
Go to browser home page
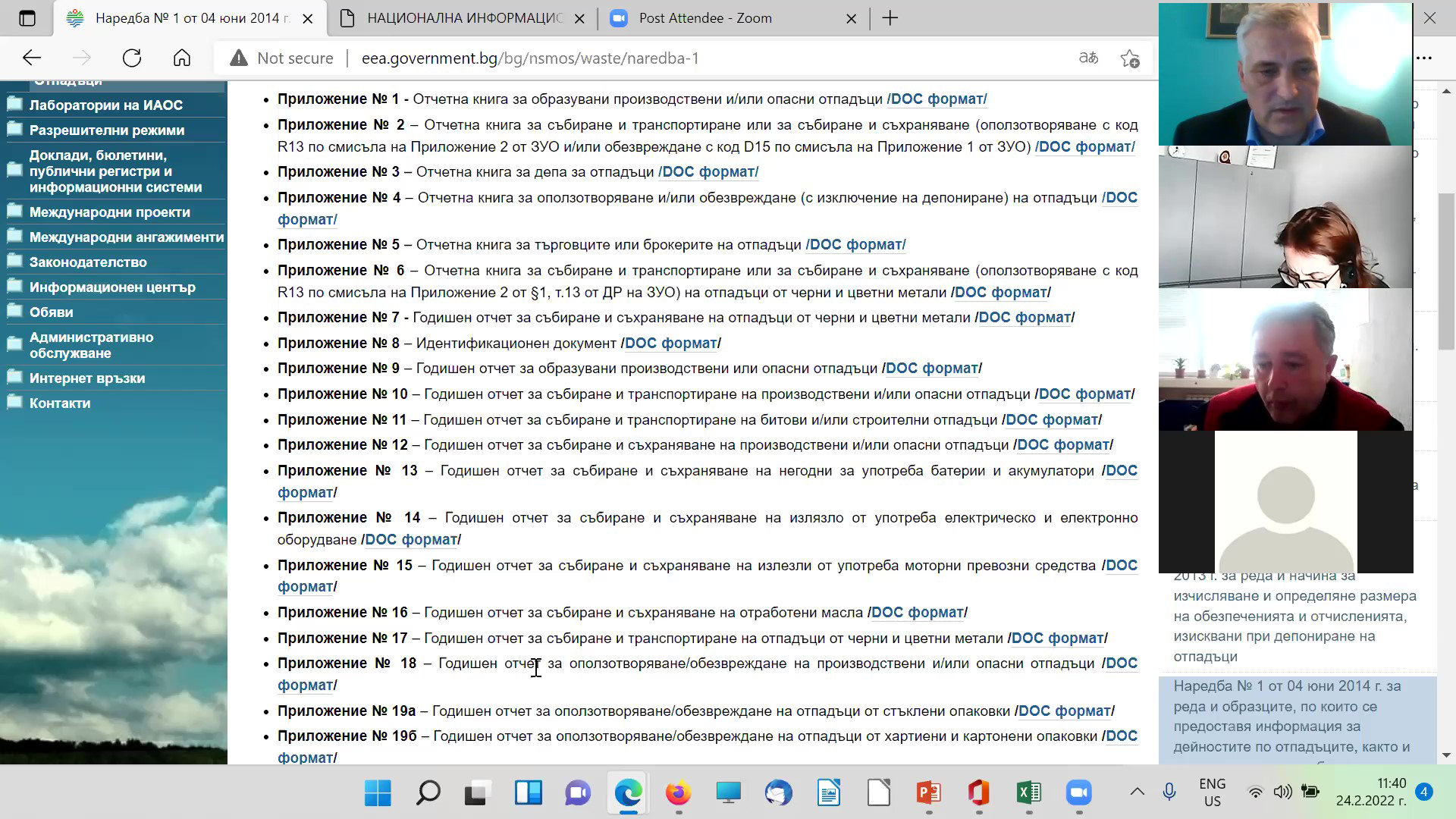pos(182,58)
